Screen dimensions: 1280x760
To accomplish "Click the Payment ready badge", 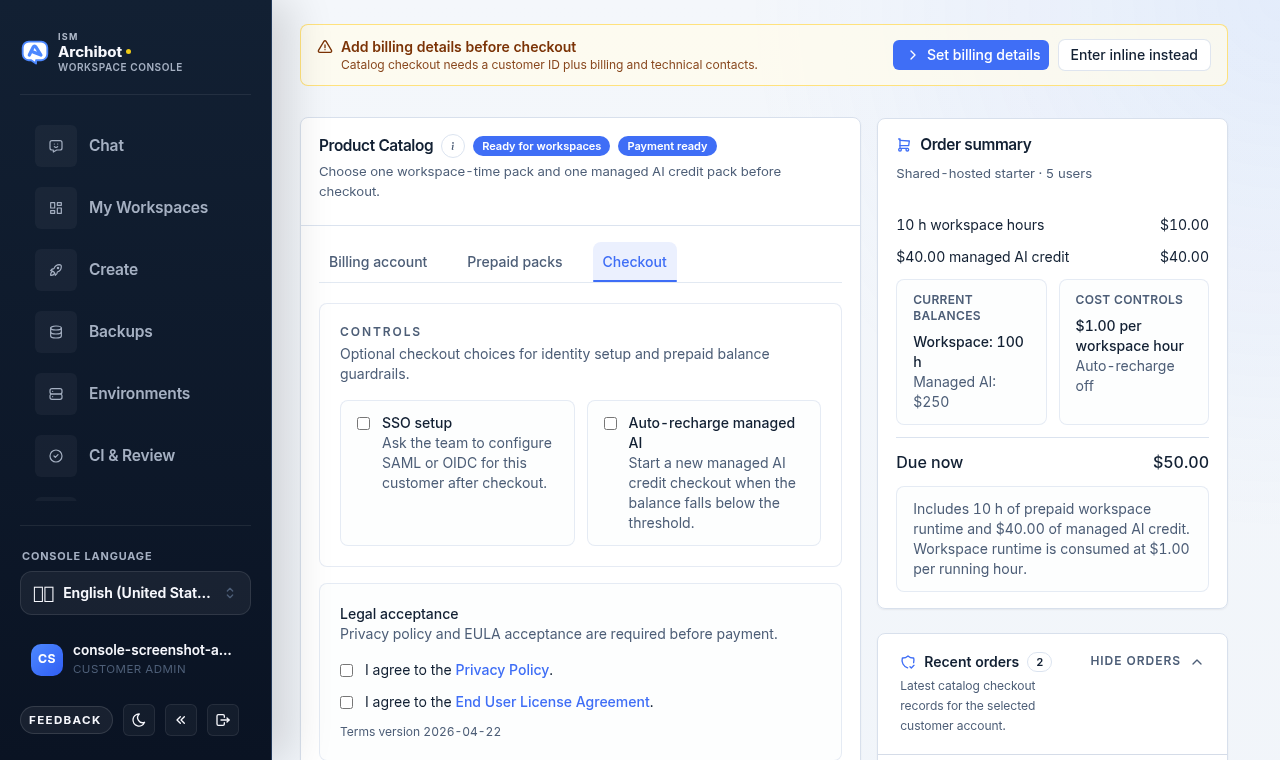I will pos(667,146).
